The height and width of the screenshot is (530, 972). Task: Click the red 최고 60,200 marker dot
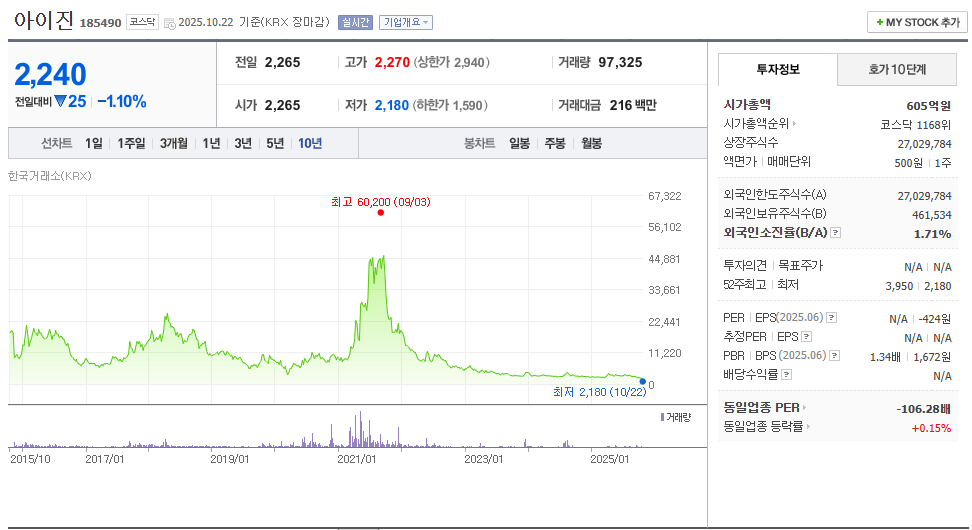coord(381,213)
